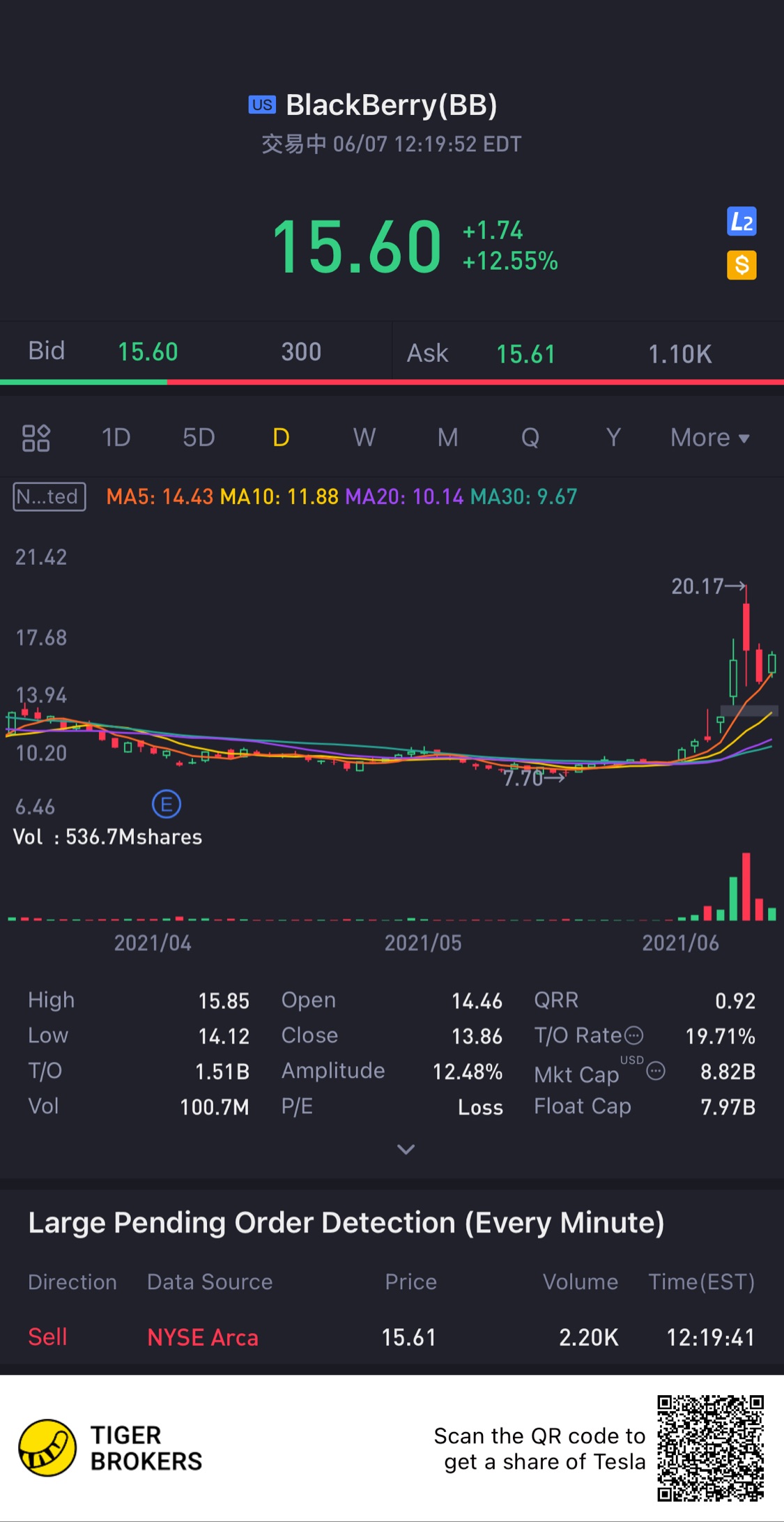Tap the US market flag badge

pyautogui.click(x=262, y=105)
